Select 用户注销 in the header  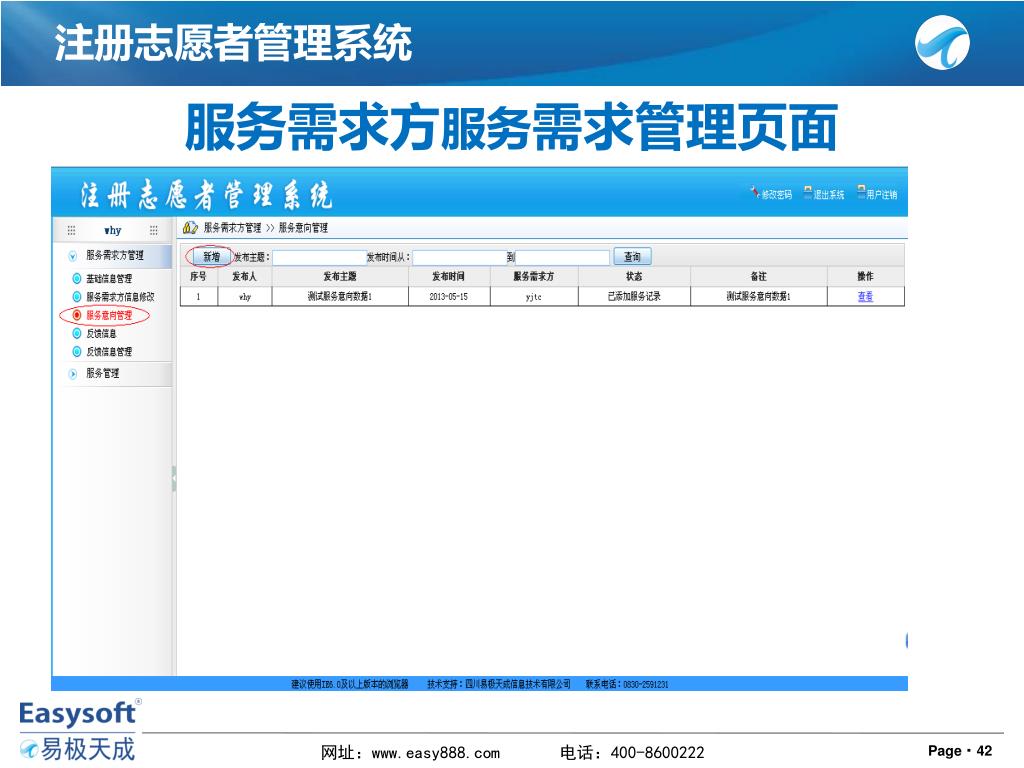click(882, 195)
